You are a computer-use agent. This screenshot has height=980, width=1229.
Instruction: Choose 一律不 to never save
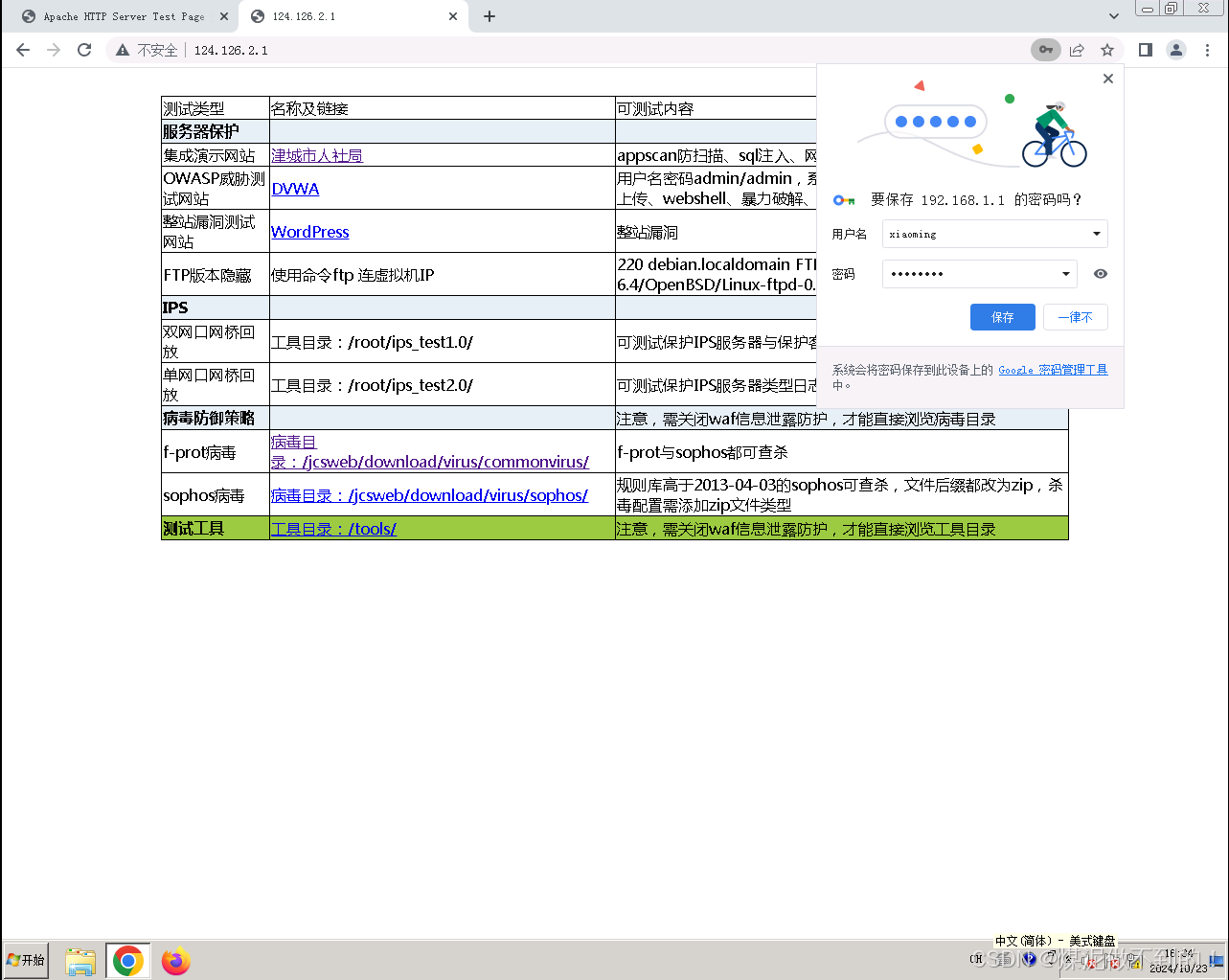[1075, 317]
